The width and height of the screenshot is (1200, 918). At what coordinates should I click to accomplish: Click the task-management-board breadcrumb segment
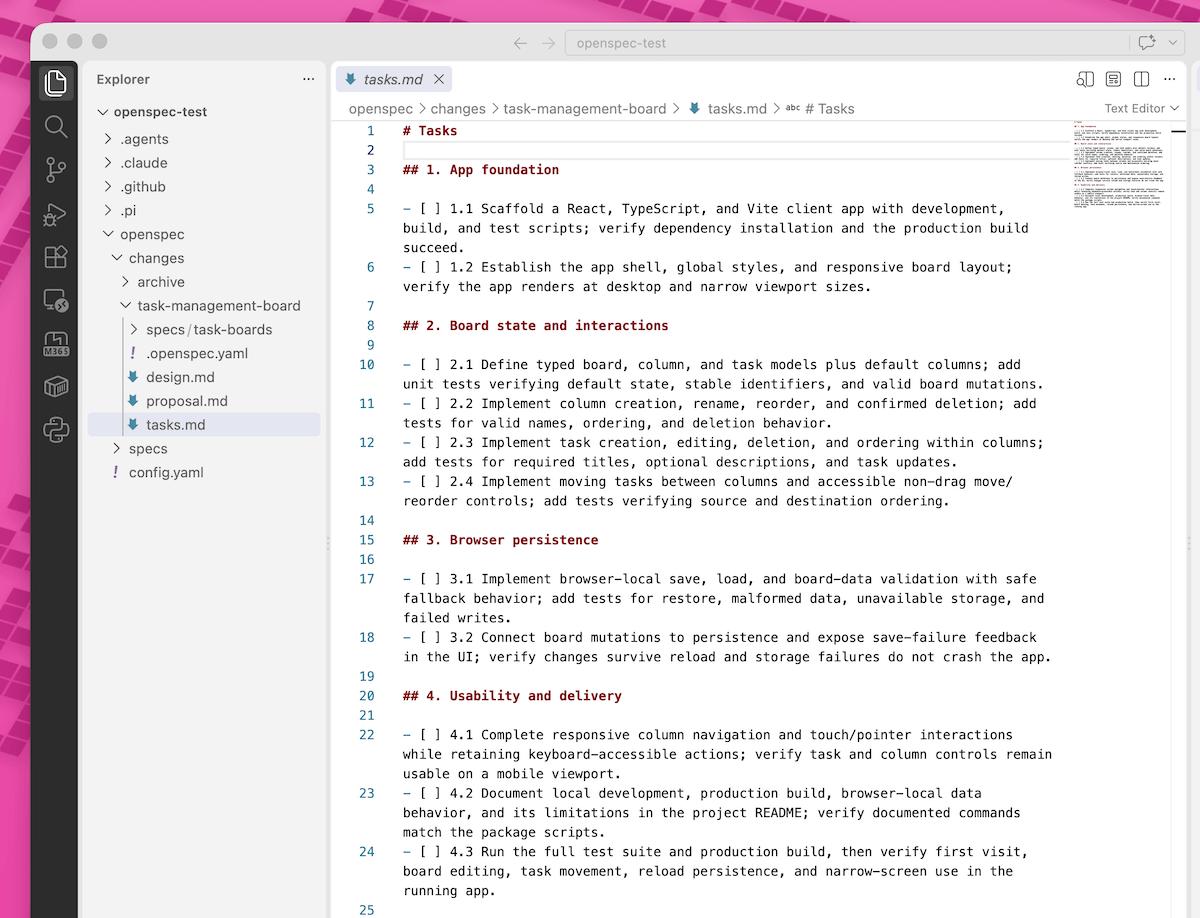tap(584, 108)
